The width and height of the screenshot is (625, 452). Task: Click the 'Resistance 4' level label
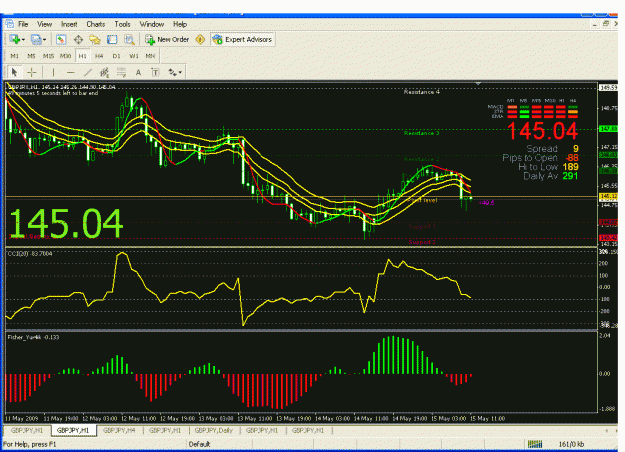click(421, 92)
